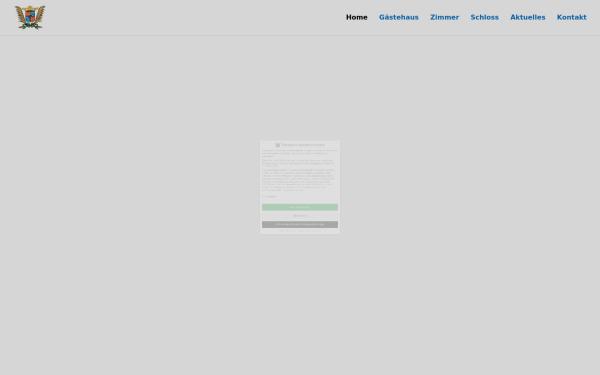The image size is (600, 375).
Task: Navigate to the Schloss page
Action: point(484,17)
